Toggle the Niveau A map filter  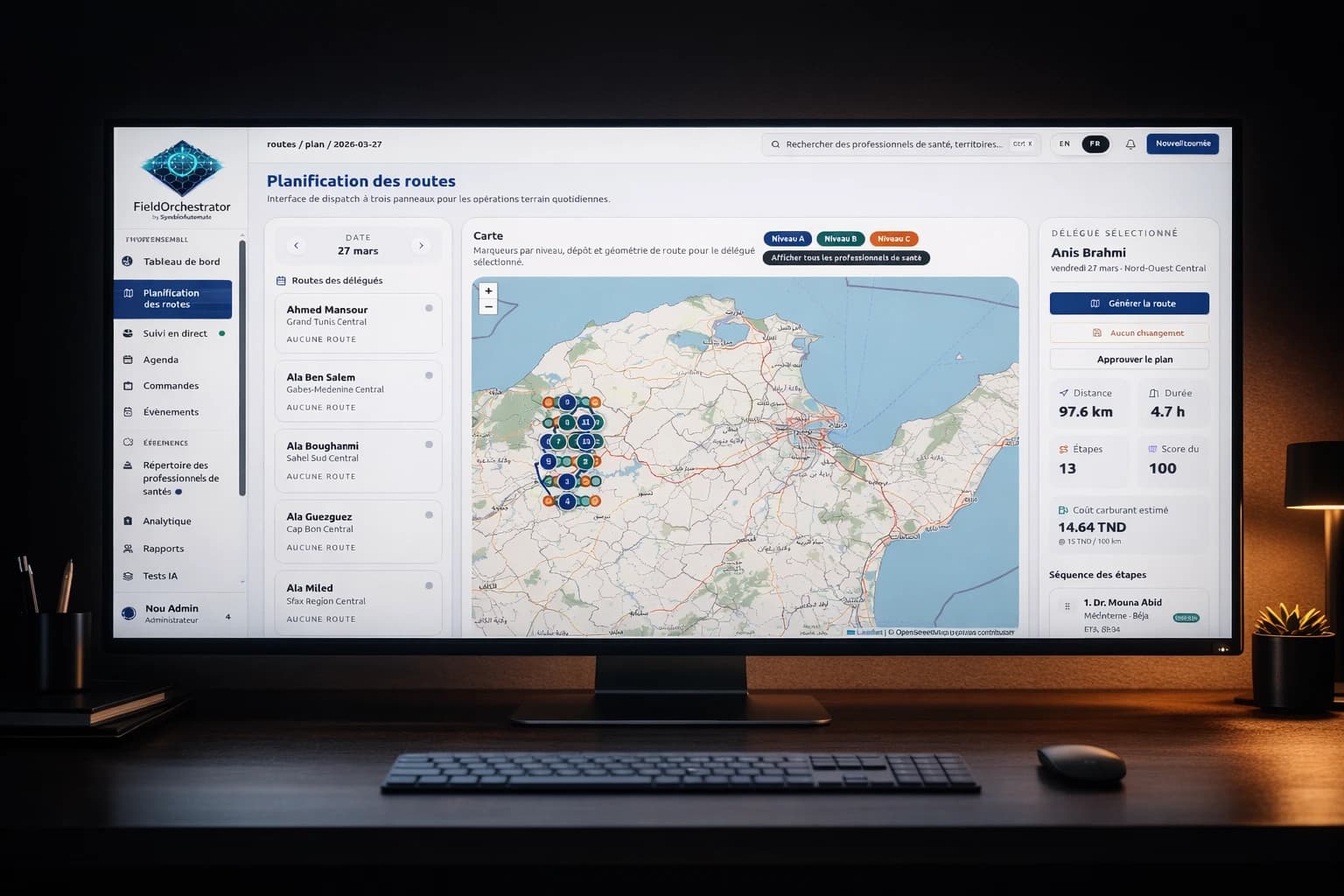pyautogui.click(x=787, y=238)
